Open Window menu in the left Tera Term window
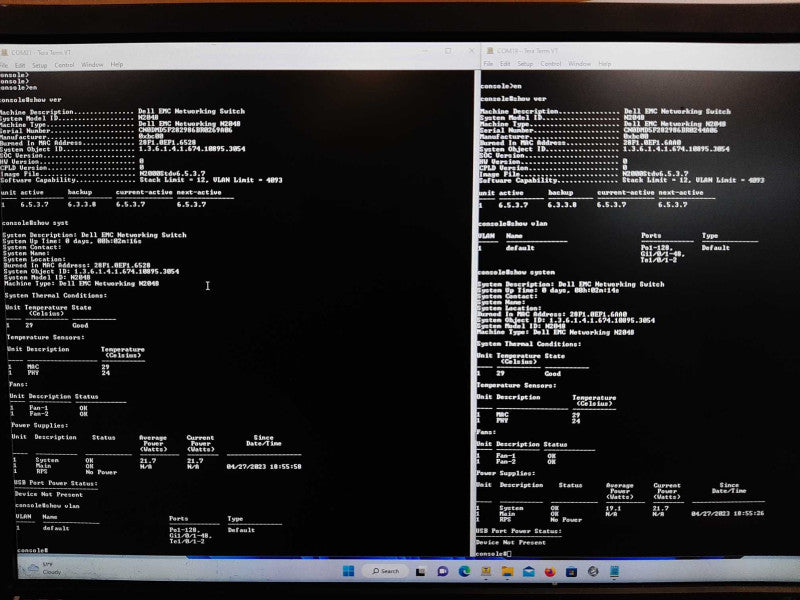The height and width of the screenshot is (600, 800). (x=92, y=65)
